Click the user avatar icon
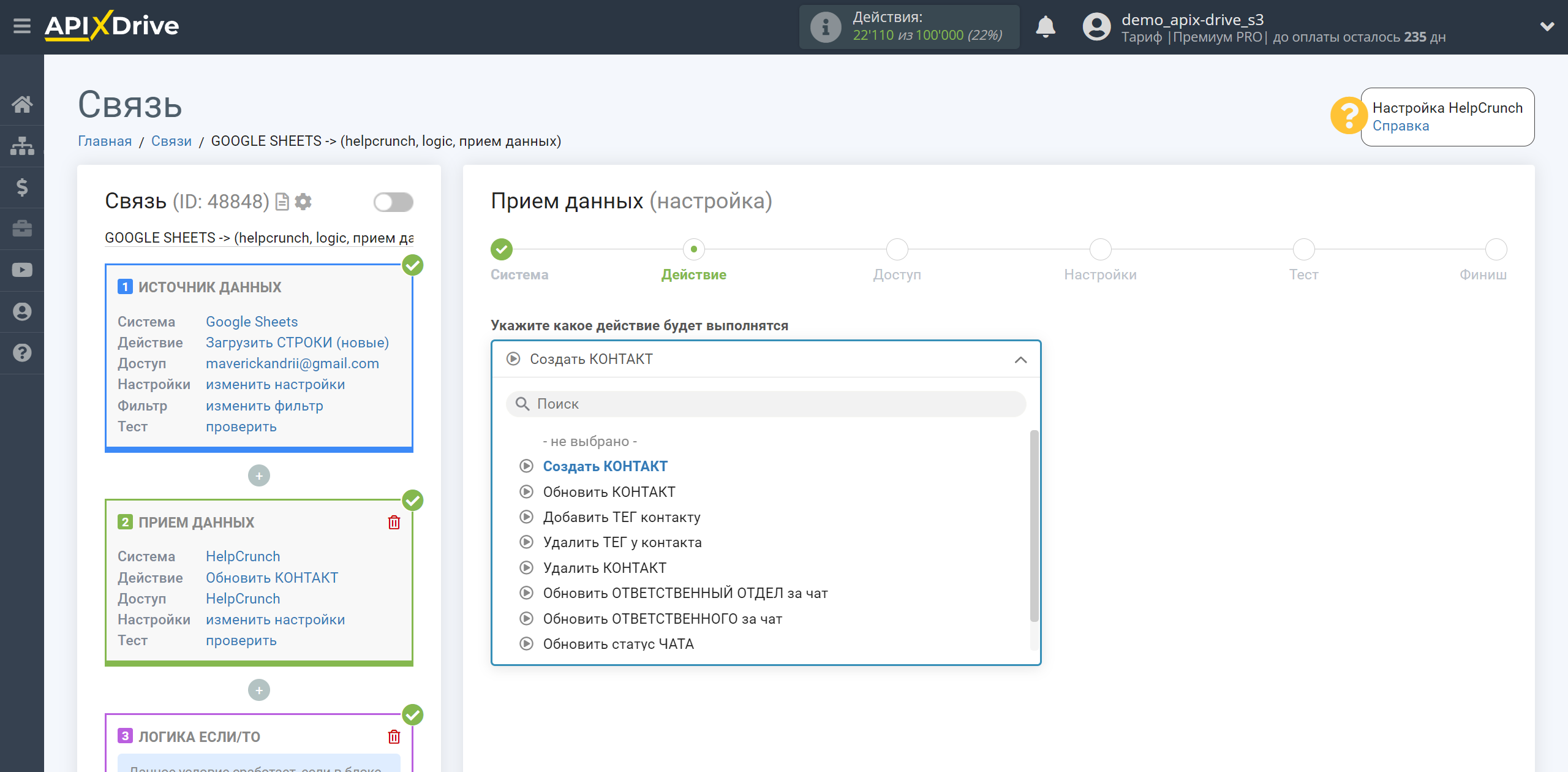Screen dimensions: 1568x772 [x=1096, y=27]
